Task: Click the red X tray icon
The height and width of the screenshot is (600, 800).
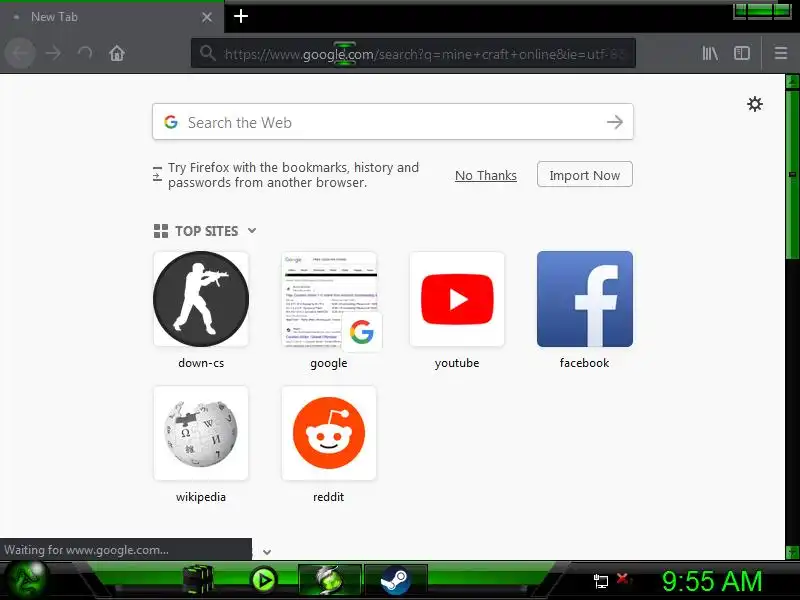Action: coord(623,579)
